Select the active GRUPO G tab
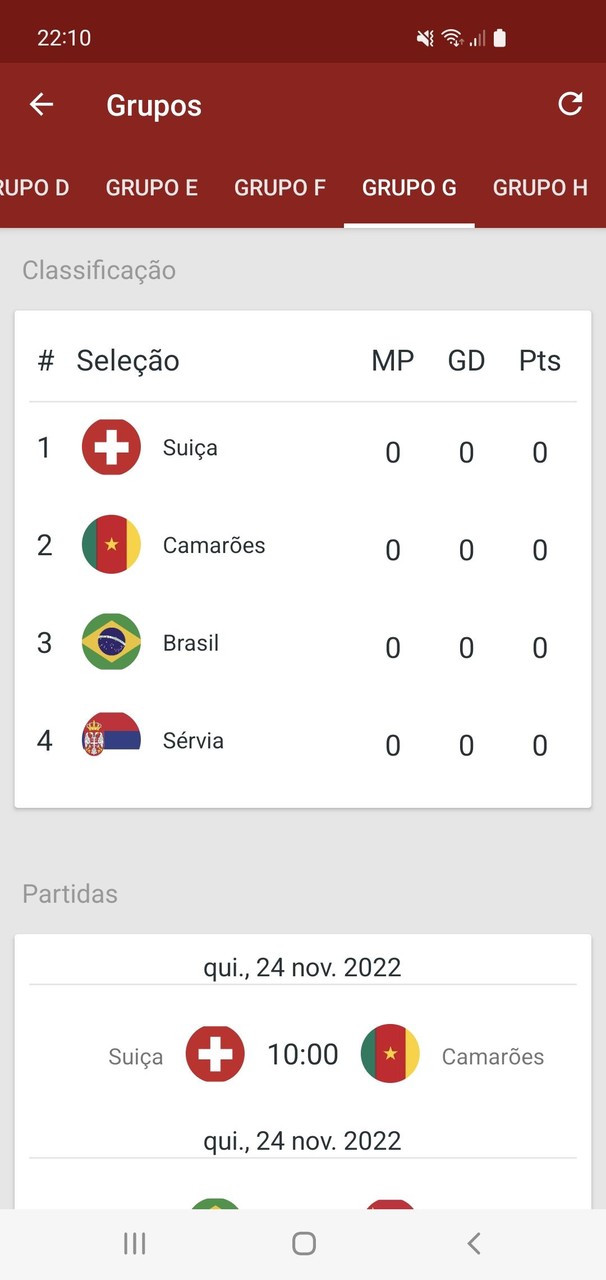The width and height of the screenshot is (606, 1280). [x=409, y=188]
